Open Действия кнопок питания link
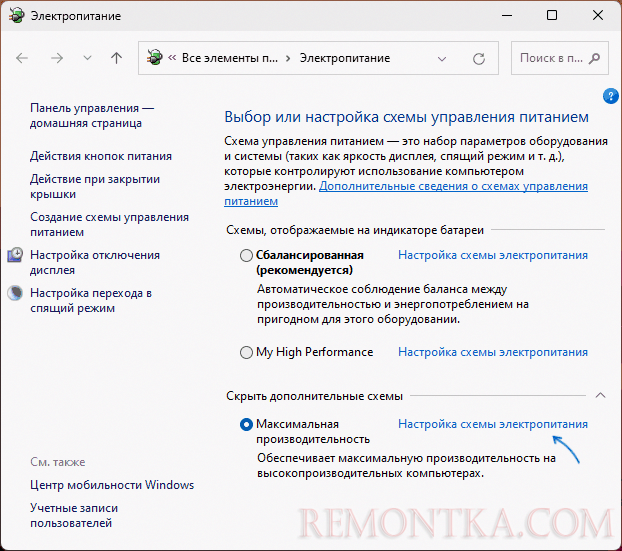 101,156
